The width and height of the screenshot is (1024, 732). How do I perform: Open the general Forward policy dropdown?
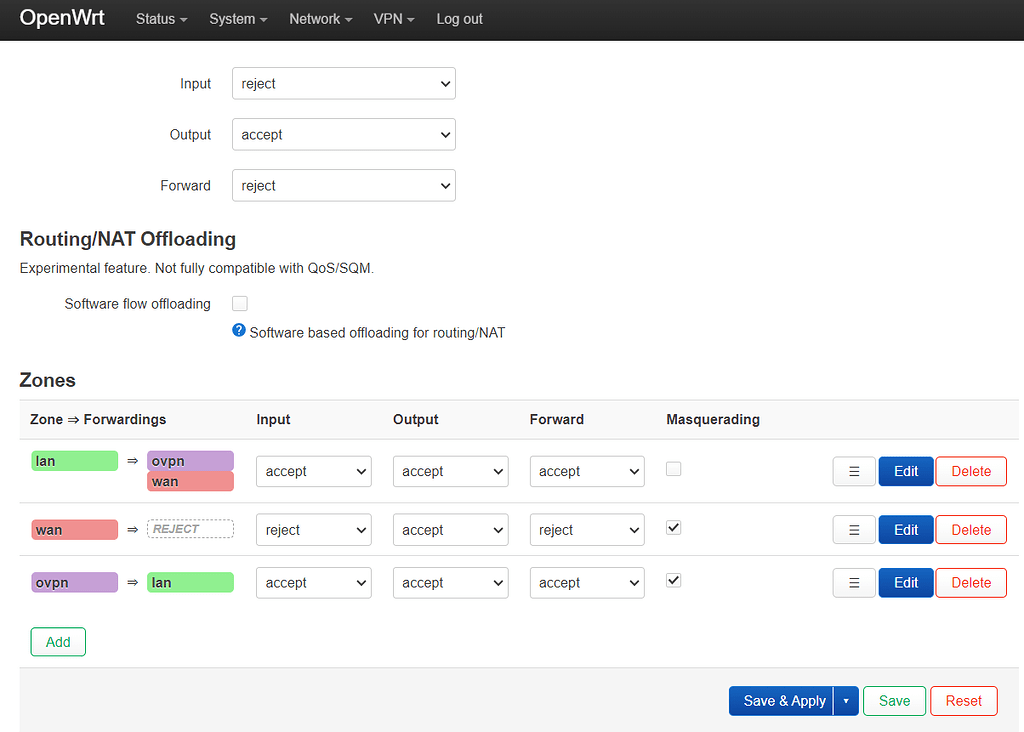(343, 186)
